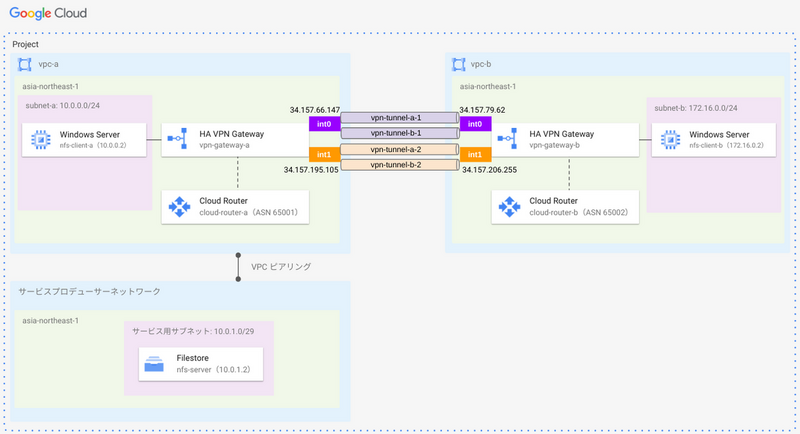Click the VPC ピアリング label

281,267
